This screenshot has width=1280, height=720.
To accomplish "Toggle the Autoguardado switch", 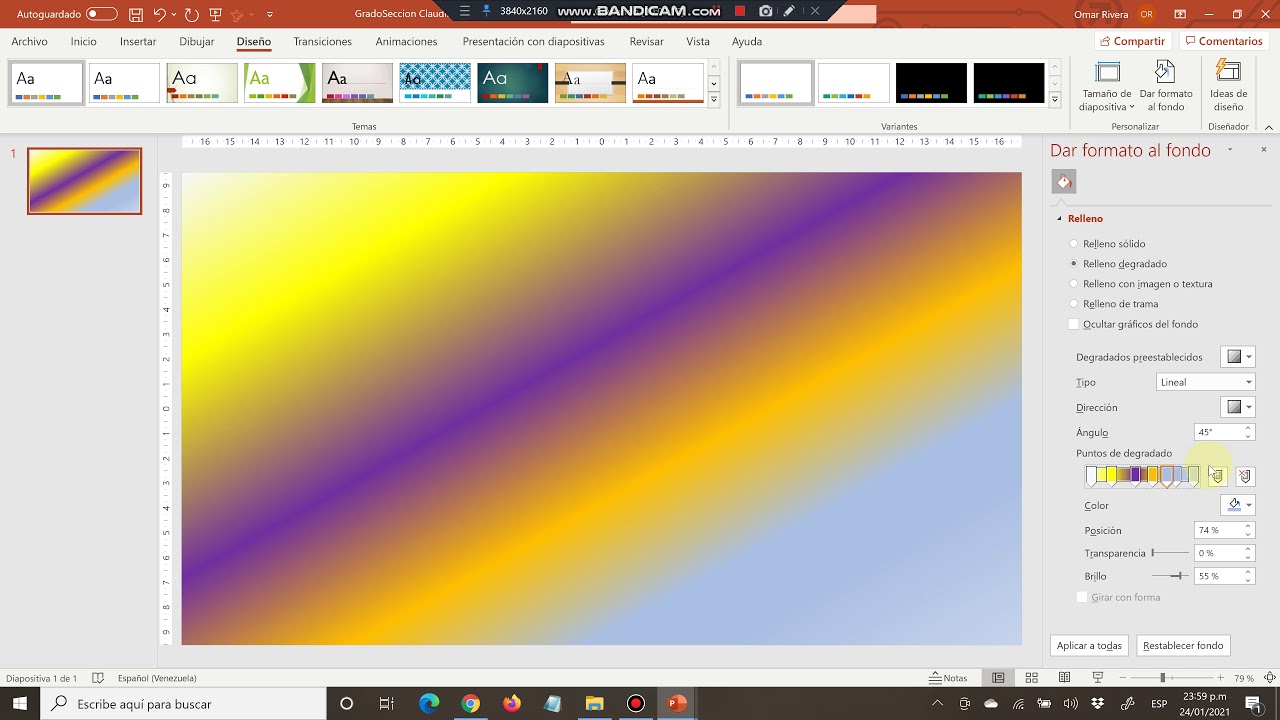I will click(101, 14).
